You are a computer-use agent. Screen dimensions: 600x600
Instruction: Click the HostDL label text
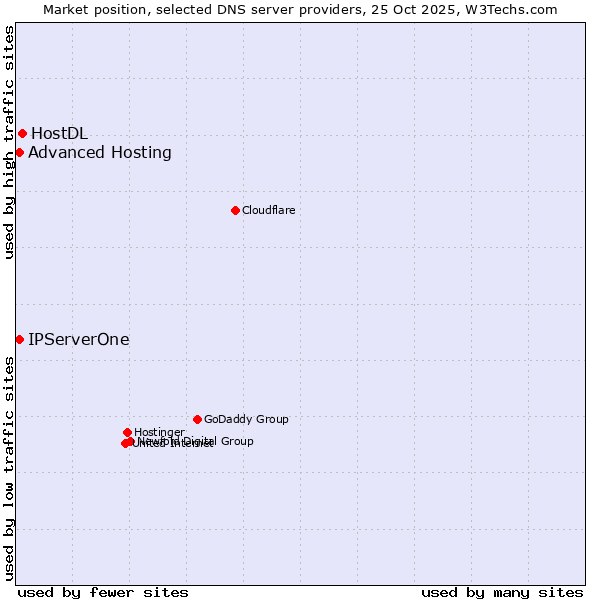point(59,133)
